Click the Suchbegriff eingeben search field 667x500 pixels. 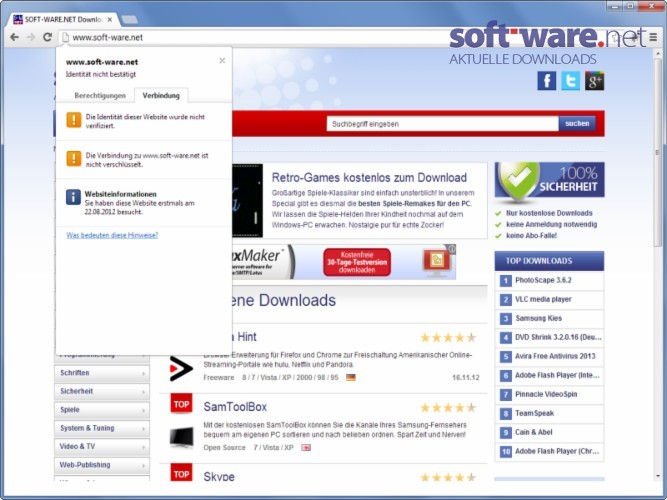tap(442, 124)
